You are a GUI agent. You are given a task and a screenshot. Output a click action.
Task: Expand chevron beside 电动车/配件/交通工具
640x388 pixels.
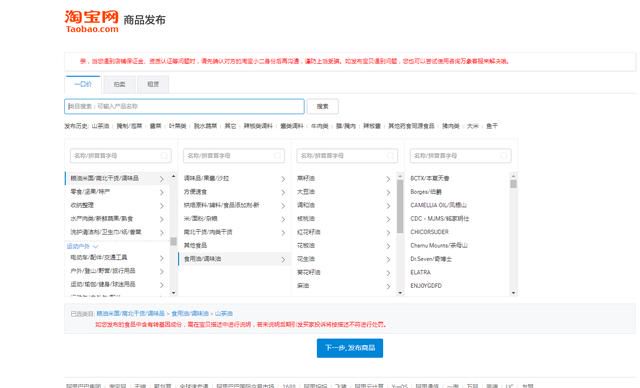[x=162, y=258]
